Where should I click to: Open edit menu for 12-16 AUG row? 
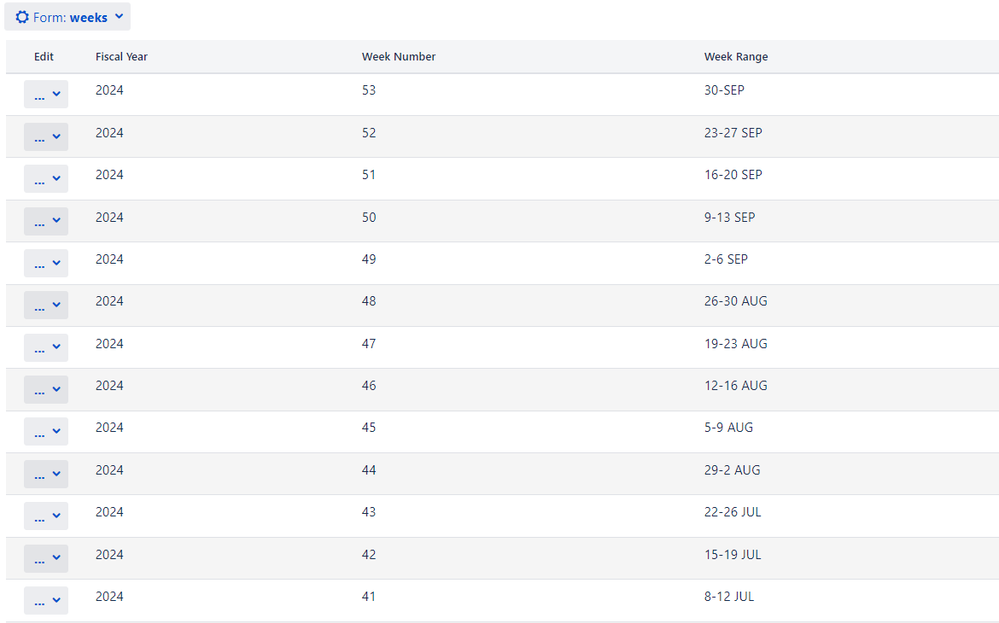[46, 389]
